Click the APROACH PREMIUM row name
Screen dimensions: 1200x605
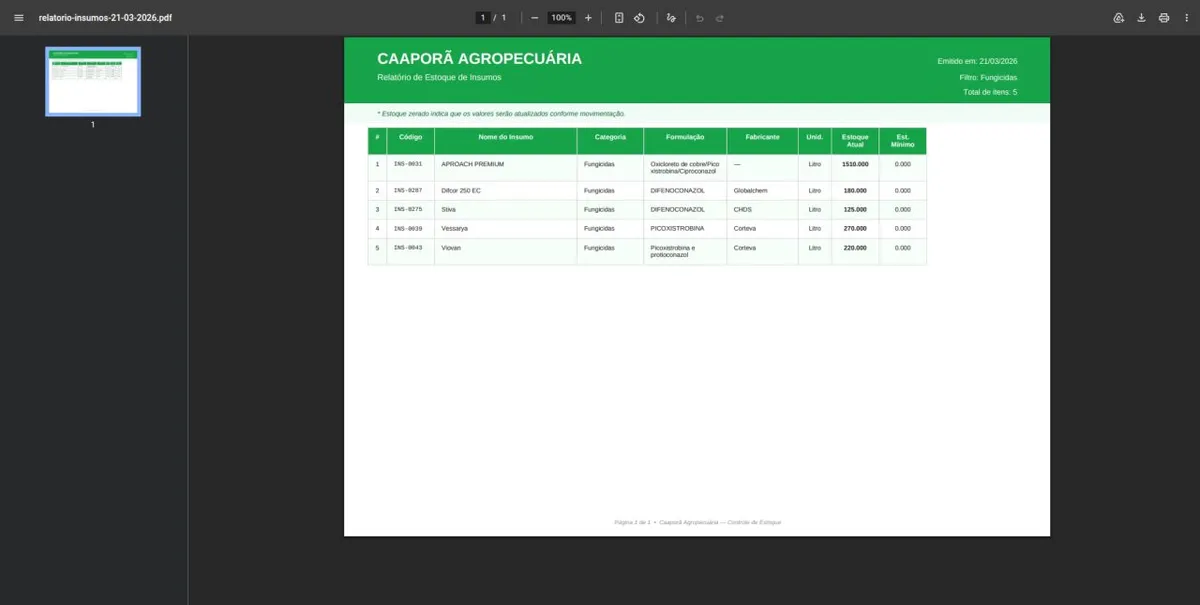click(472, 164)
